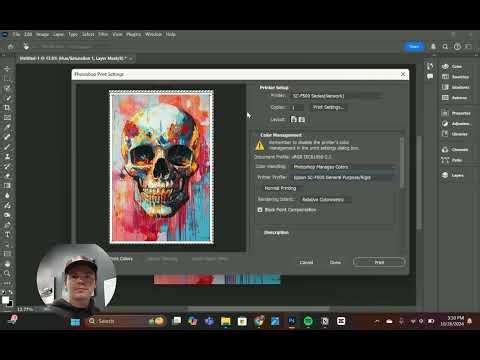Open the Patterns panel icon
The image size is (480, 360).
pos(445,98)
